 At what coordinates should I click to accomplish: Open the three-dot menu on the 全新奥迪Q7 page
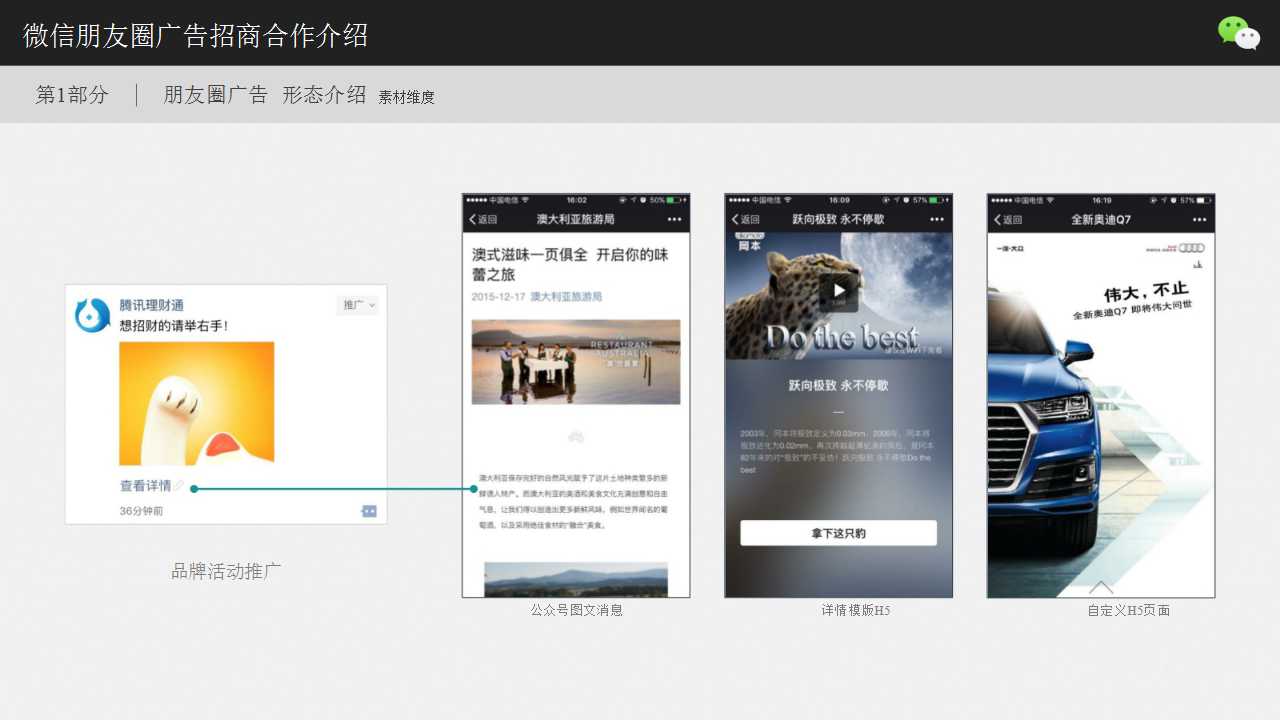[1199, 220]
